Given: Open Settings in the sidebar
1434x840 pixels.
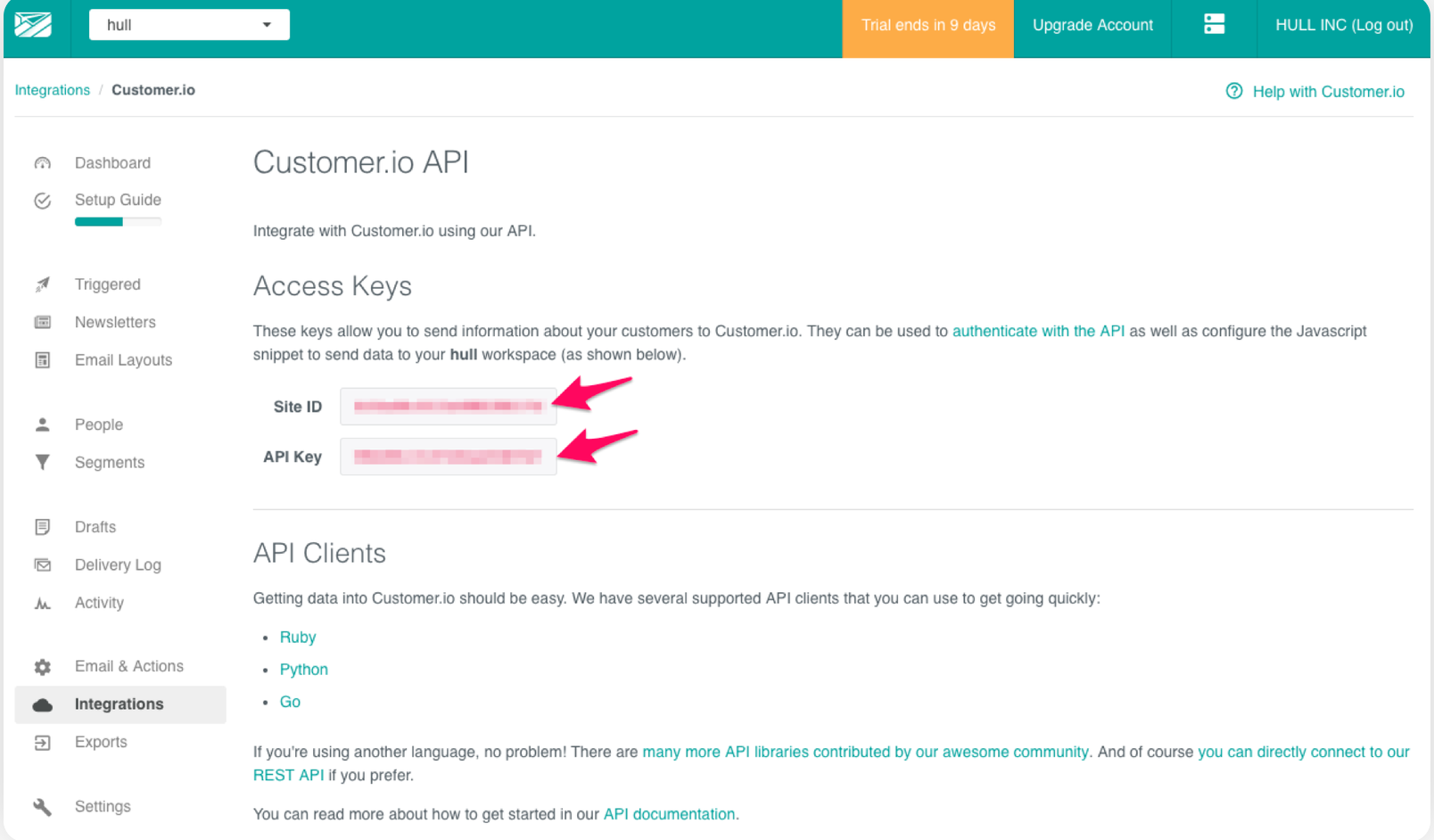Looking at the screenshot, I should tap(103, 806).
